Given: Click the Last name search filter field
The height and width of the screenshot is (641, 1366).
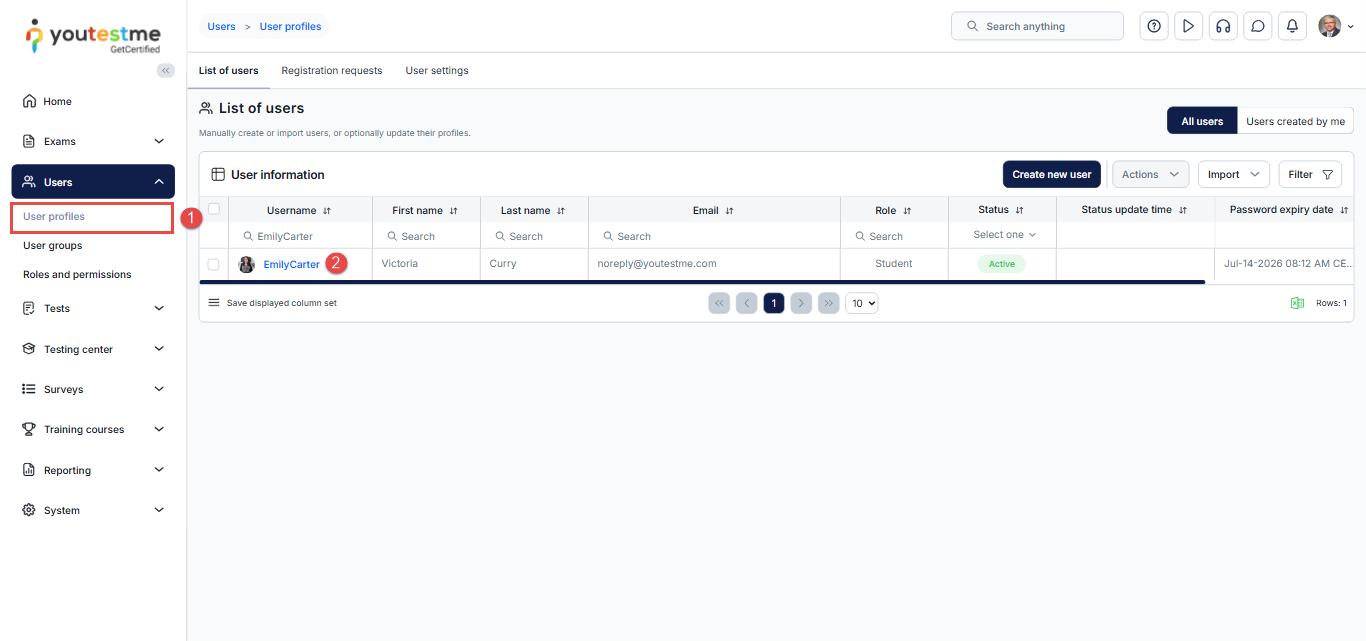Looking at the screenshot, I should pyautogui.click(x=534, y=236).
